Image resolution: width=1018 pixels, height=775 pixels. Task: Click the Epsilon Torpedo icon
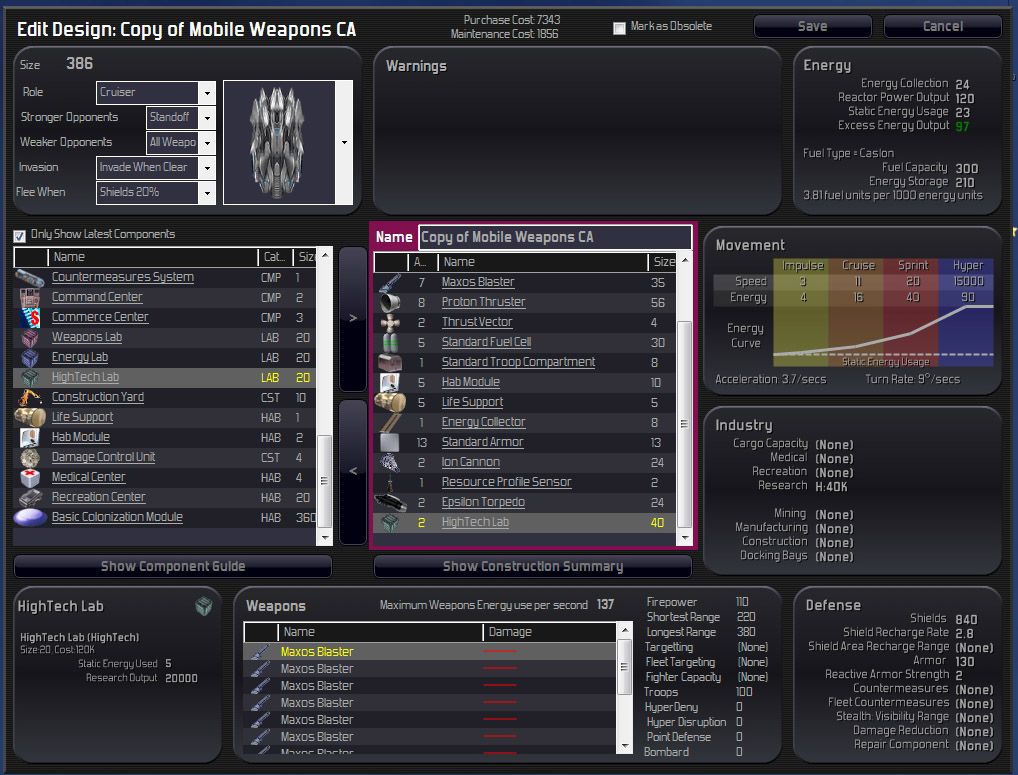pos(390,502)
